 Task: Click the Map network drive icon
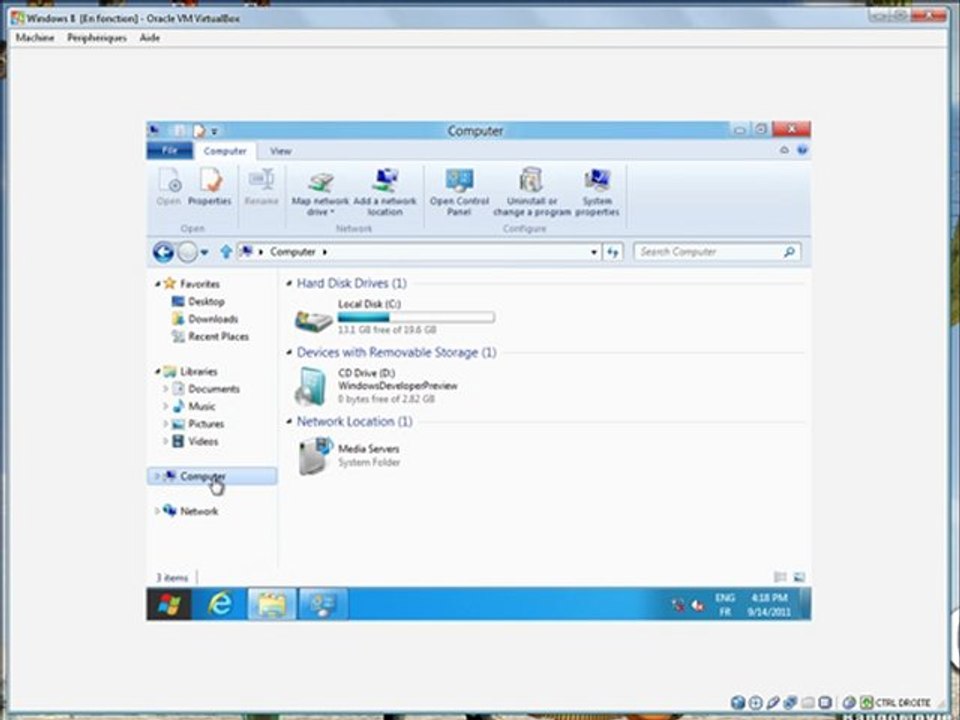click(320, 192)
